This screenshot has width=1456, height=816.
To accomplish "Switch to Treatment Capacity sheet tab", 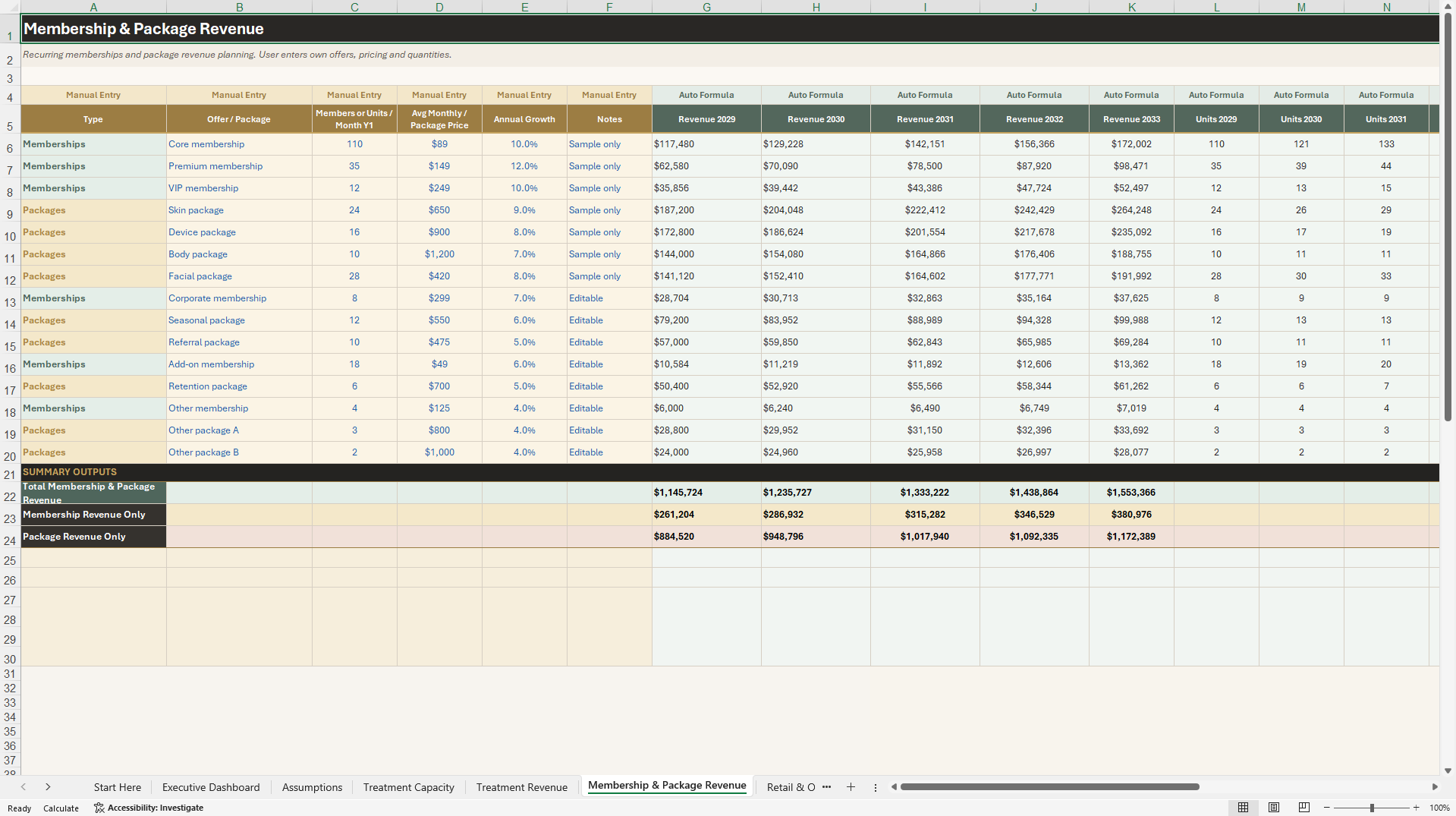I will pos(408,787).
